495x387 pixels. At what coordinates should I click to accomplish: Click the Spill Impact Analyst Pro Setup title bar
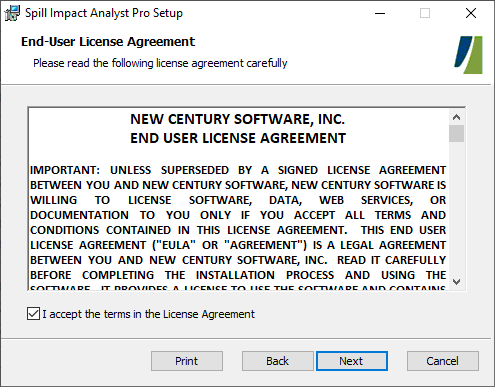tap(104, 13)
